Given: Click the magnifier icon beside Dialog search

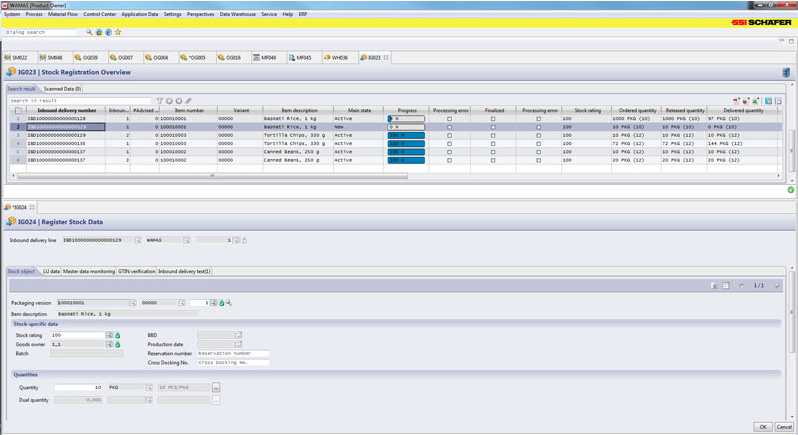Looking at the screenshot, I should pyautogui.click(x=89, y=32).
